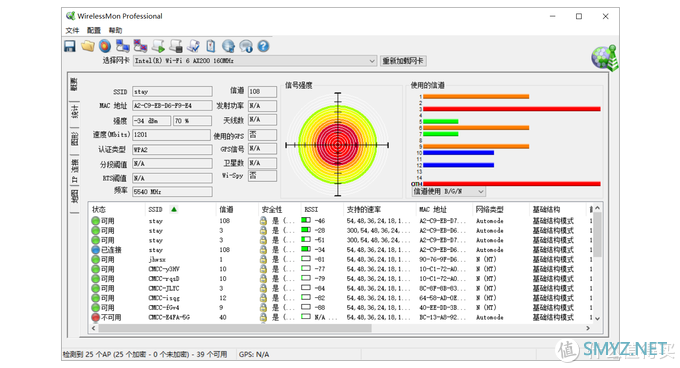Click the MAC 地址 field A2-C9-EB-D6-F9-E4
Image resolution: width=680 pixels, height=368 pixels.
pos(172,106)
